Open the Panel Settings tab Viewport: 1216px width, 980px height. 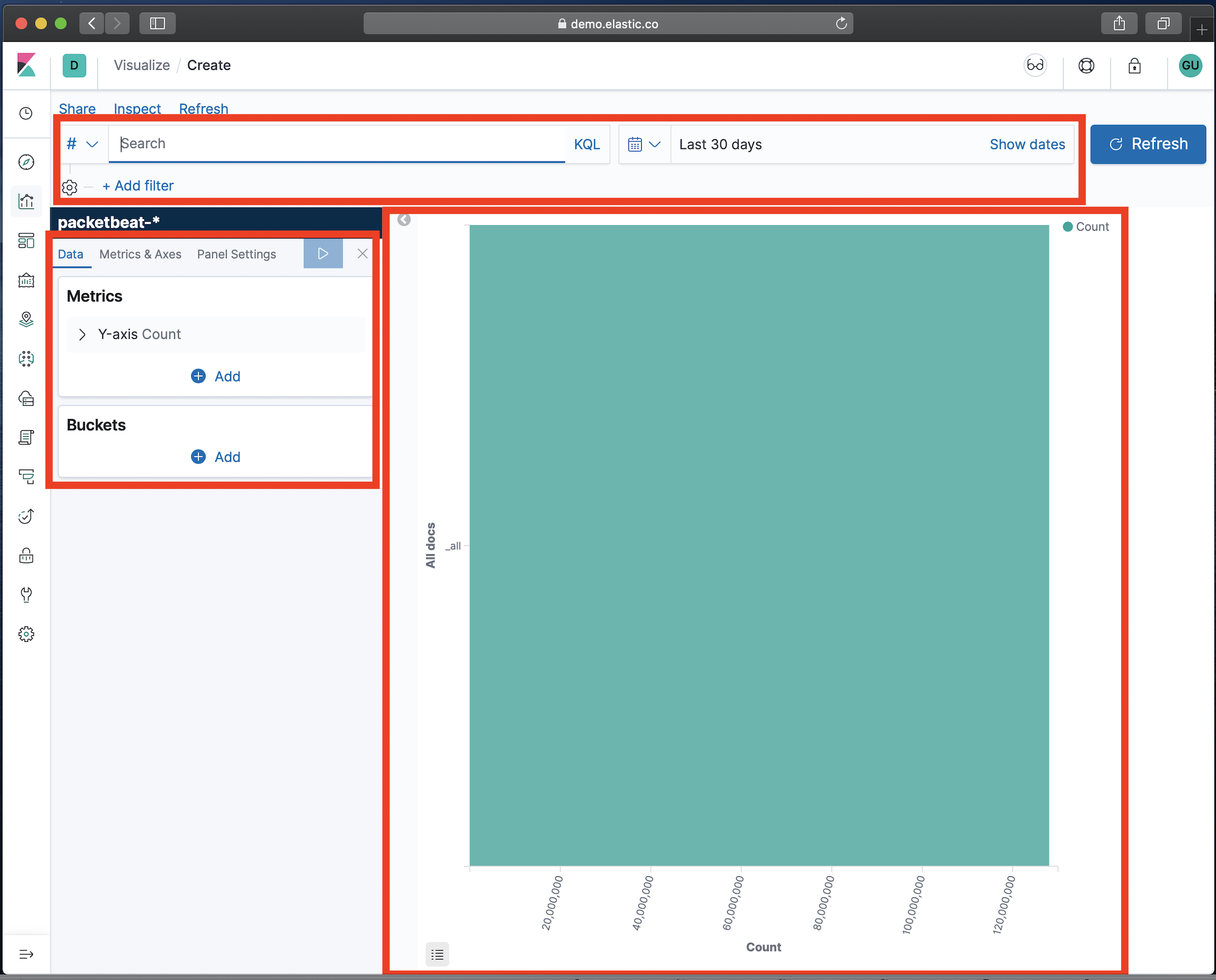pyautogui.click(x=236, y=254)
